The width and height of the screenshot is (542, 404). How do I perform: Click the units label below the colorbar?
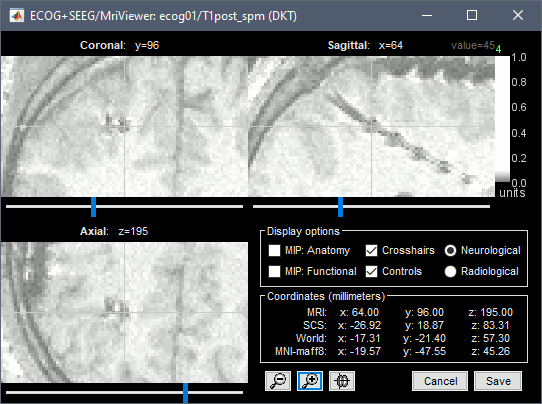point(512,193)
